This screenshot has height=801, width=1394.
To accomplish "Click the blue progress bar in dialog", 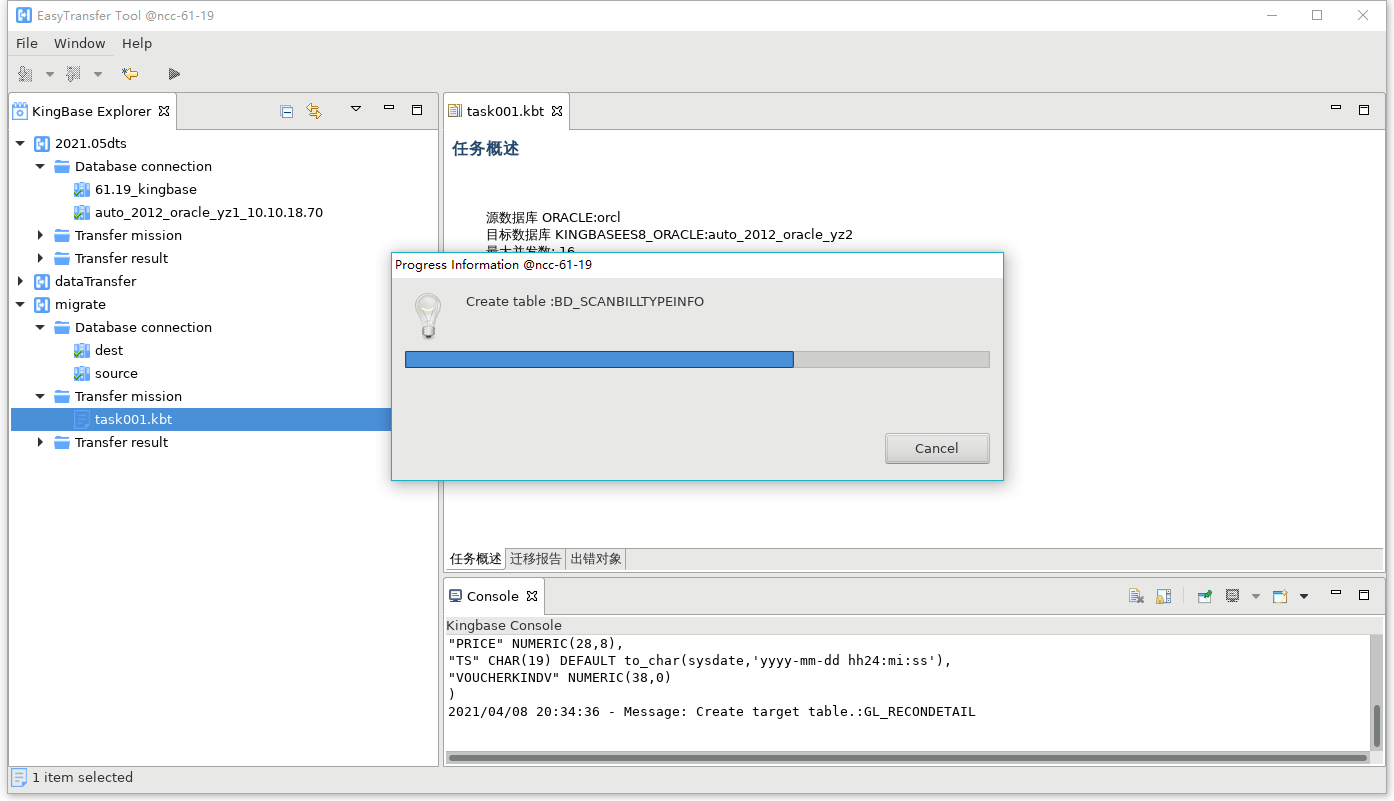I will pyautogui.click(x=599, y=359).
